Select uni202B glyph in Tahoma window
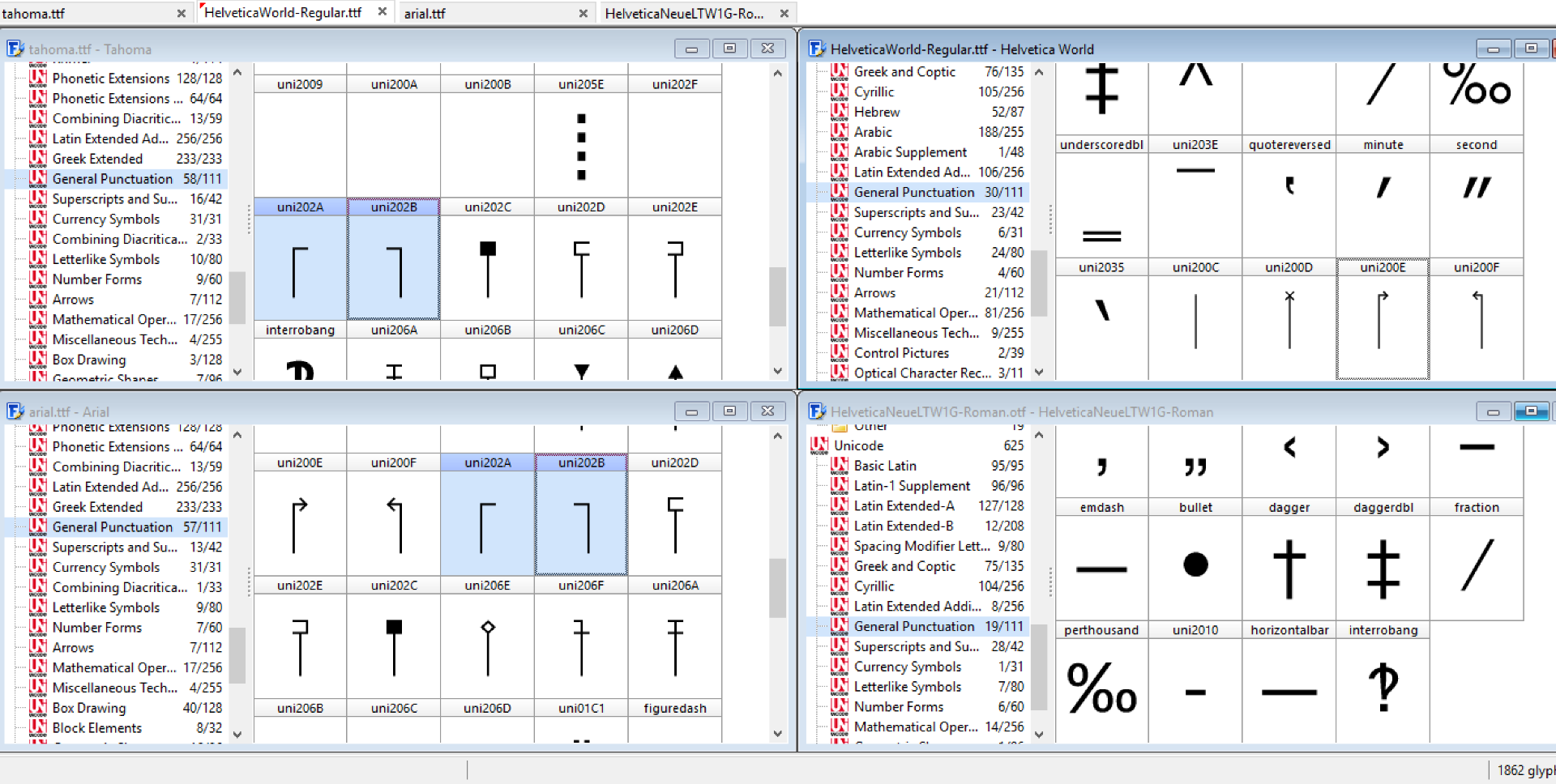The height and width of the screenshot is (784, 1556). click(394, 259)
